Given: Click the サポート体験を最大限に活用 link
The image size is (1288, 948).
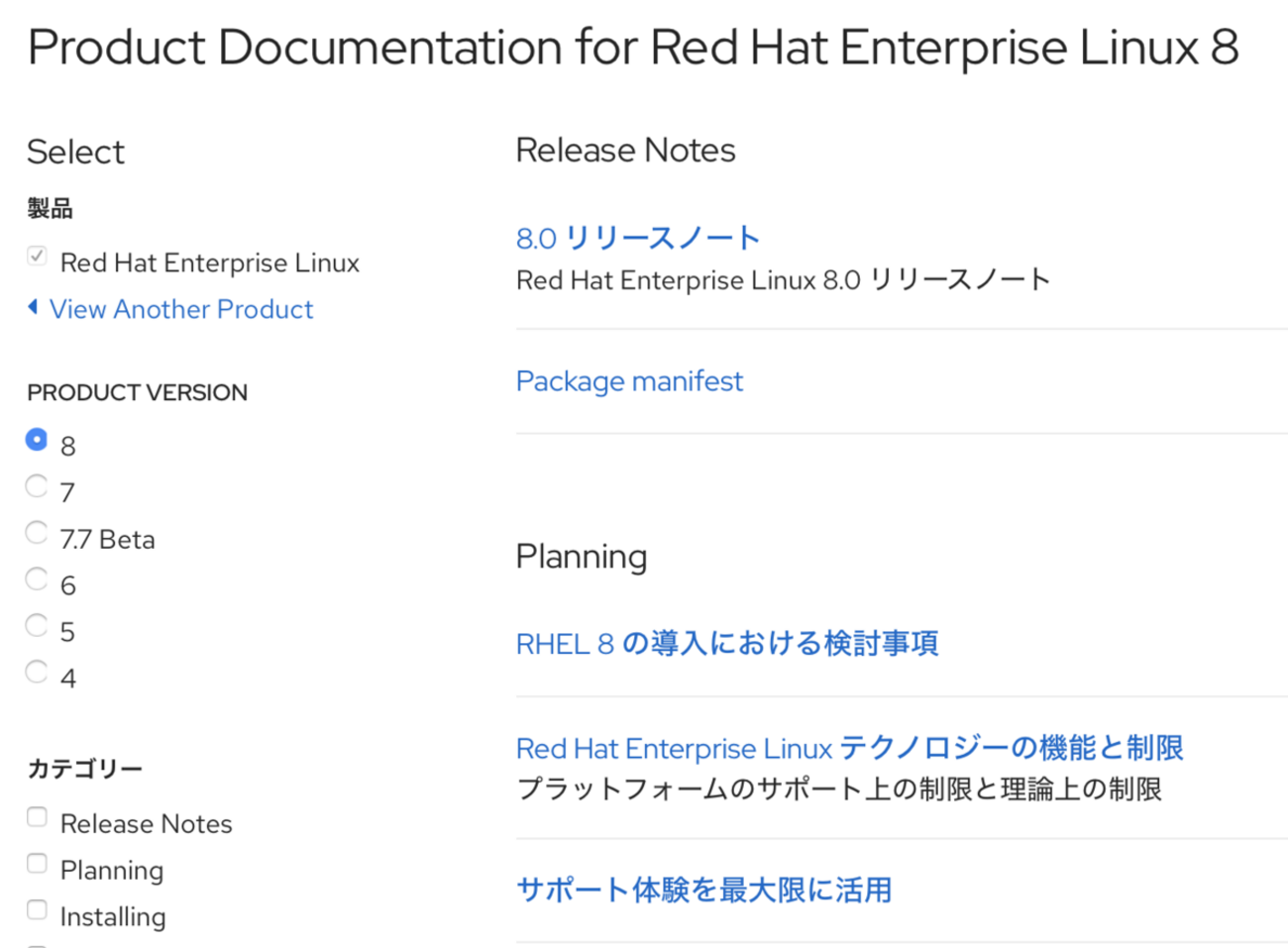Looking at the screenshot, I should click(x=703, y=890).
